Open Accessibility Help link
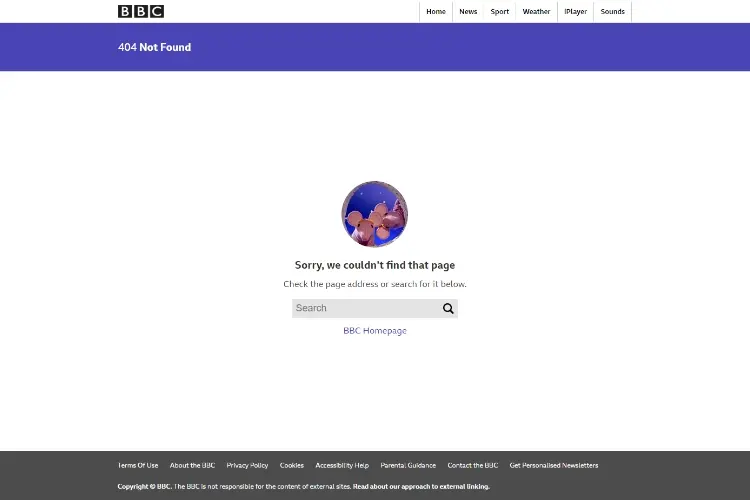This screenshot has height=500, width=750. [x=342, y=466]
